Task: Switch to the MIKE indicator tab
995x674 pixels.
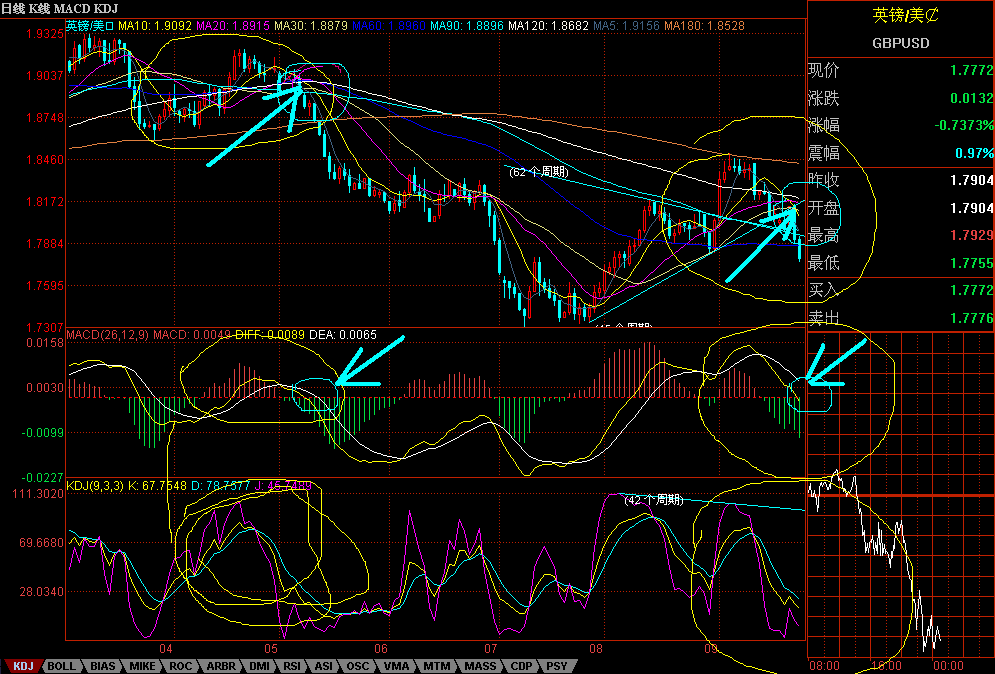Action: [142, 666]
